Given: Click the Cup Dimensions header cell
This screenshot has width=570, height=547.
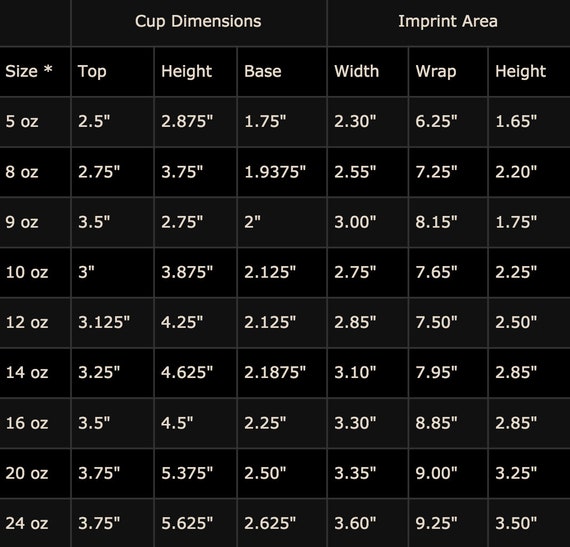Looking at the screenshot, I should (199, 23).
